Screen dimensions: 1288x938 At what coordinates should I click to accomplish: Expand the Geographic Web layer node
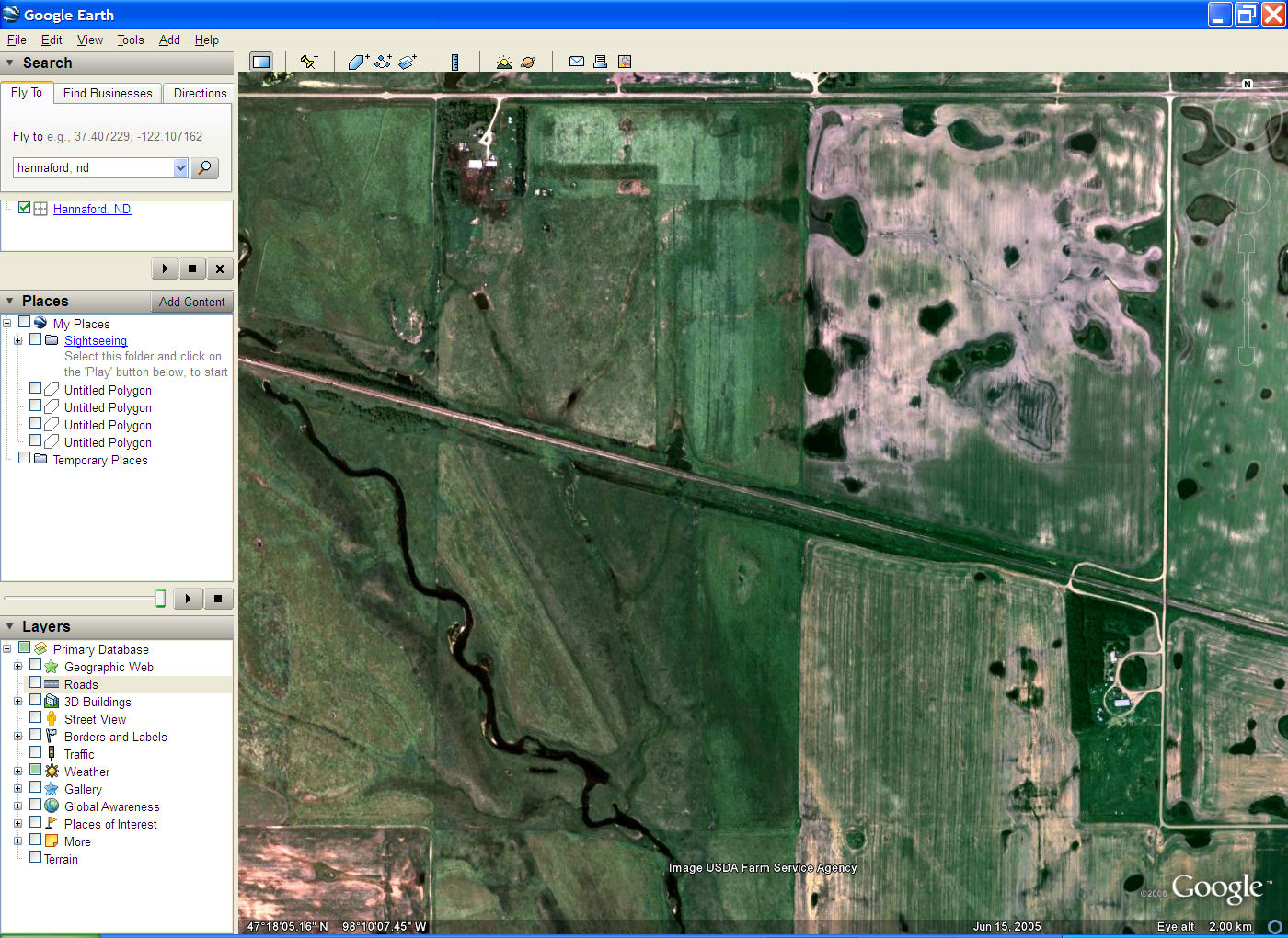click(17, 667)
